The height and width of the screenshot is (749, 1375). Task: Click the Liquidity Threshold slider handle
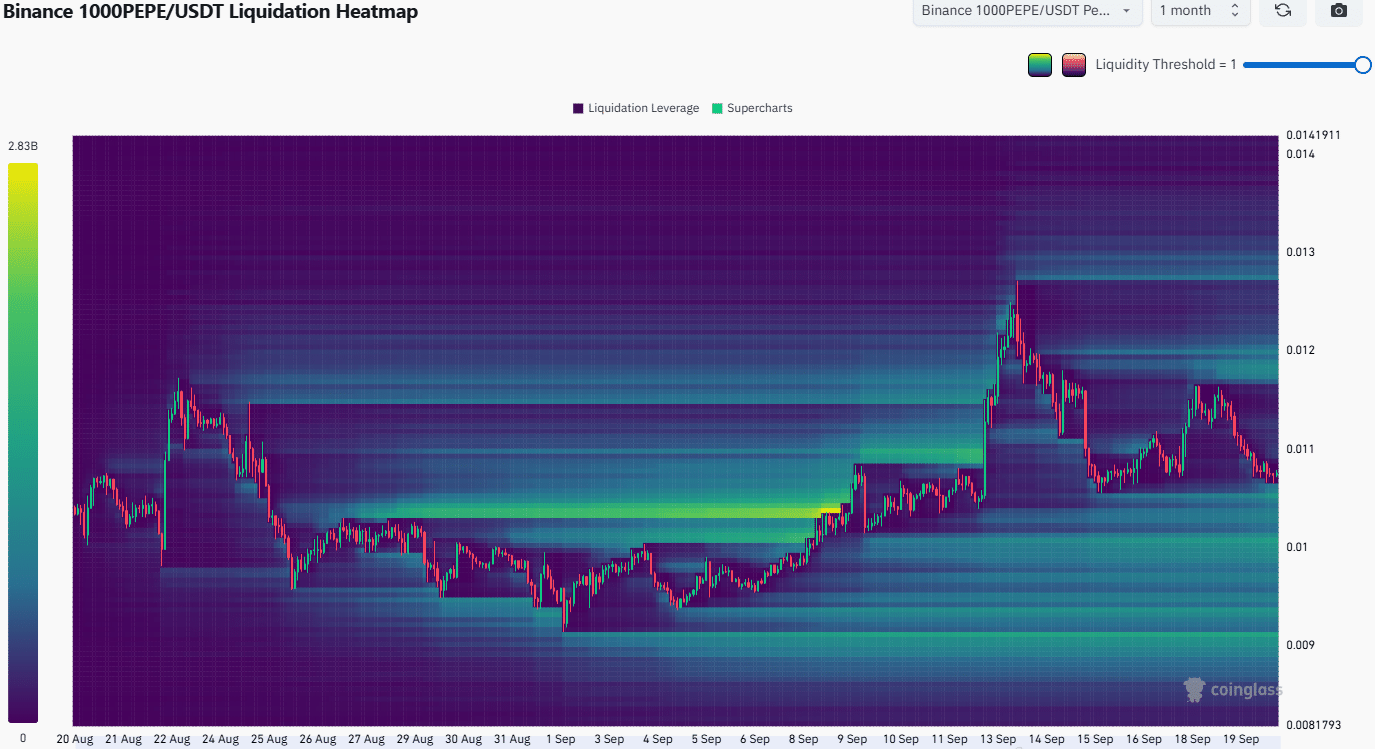[x=1362, y=65]
